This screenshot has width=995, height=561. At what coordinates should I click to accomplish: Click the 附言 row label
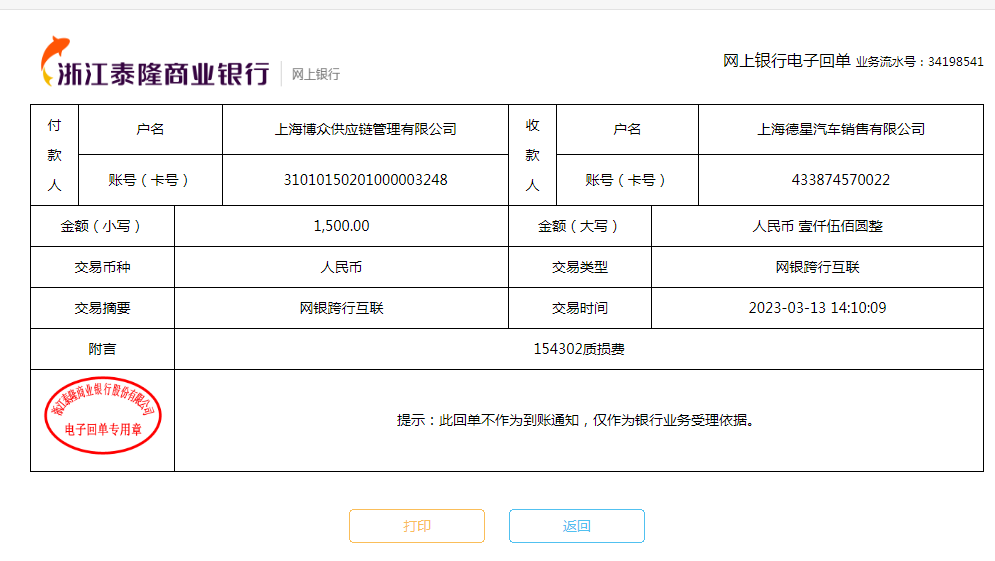[x=102, y=349]
